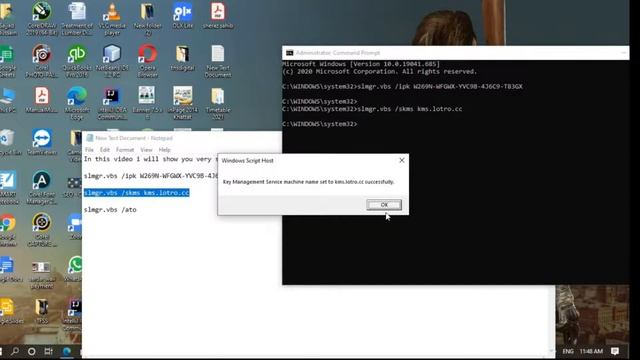The height and width of the screenshot is (360, 640).
Task: Launch the NetBeans IDE shortcut
Action: [x=112, y=61]
